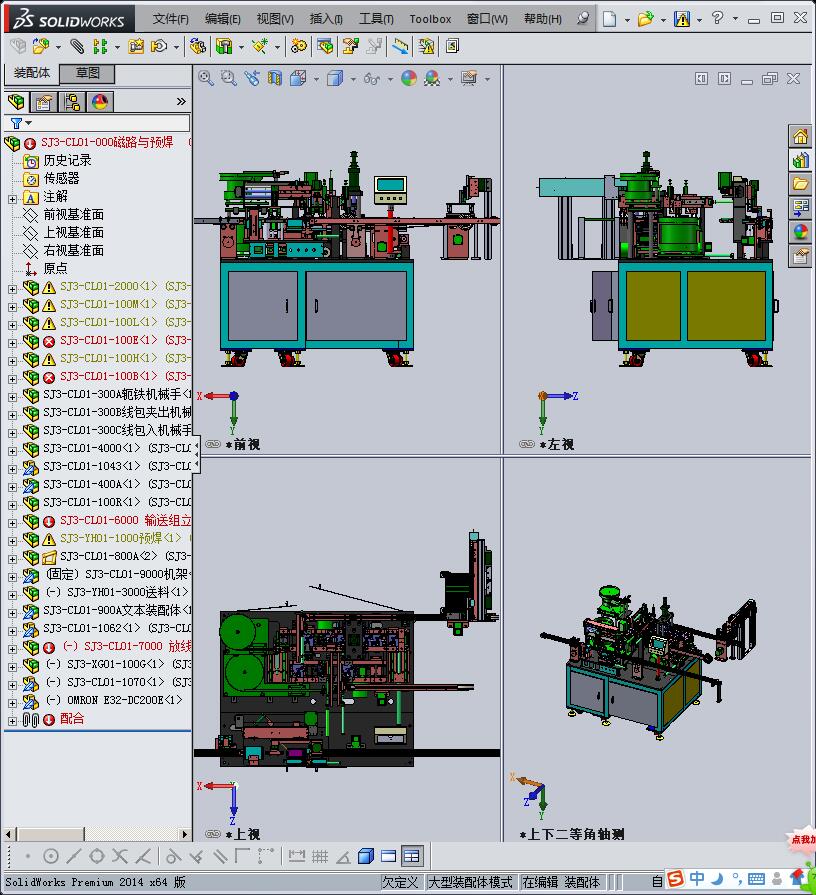The width and height of the screenshot is (816, 895).
Task: Click the 欠定义 status bar field
Action: (x=401, y=882)
